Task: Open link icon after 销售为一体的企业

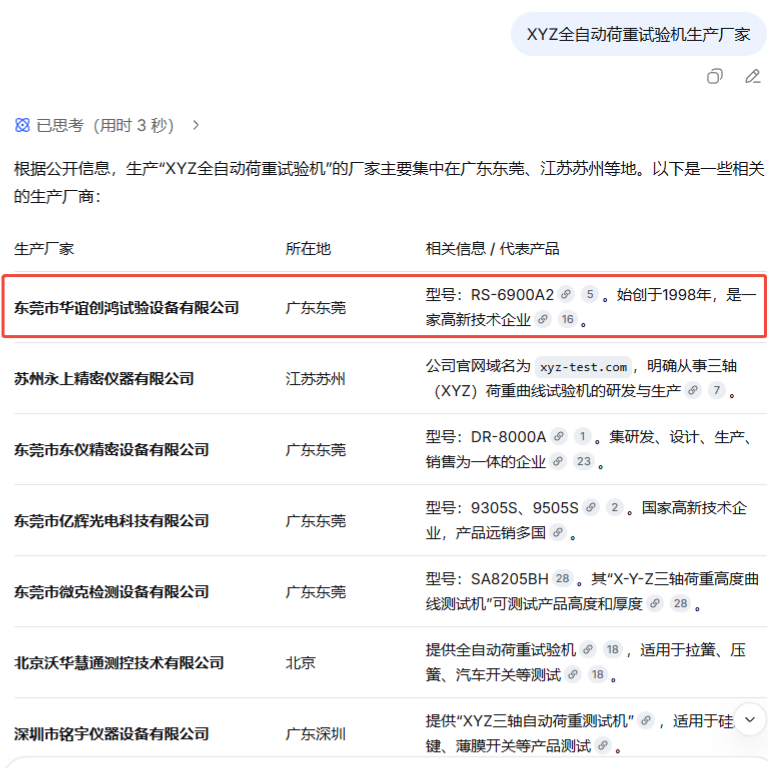Action: click(558, 461)
